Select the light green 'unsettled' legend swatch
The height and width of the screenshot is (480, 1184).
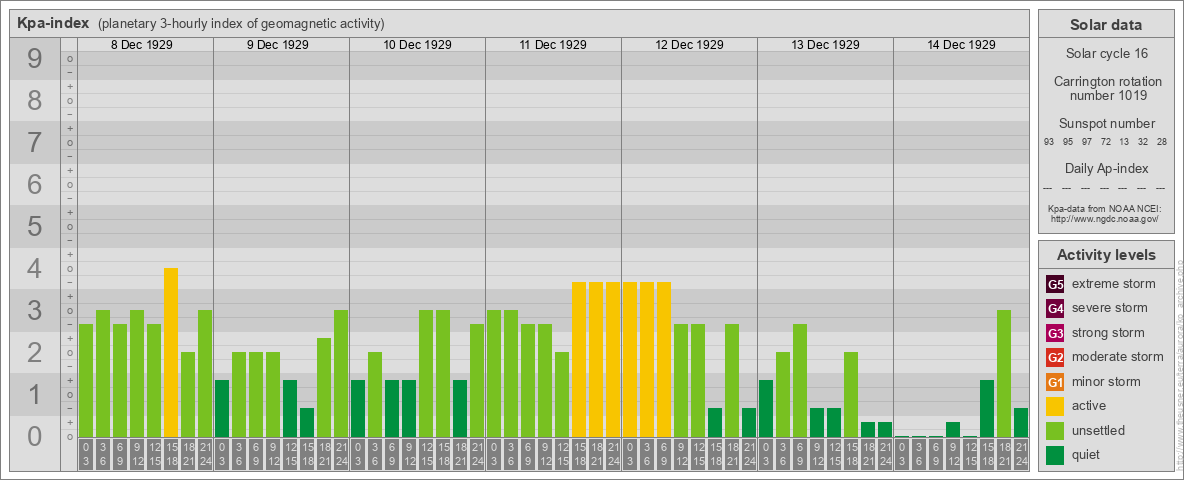[x=1055, y=431]
